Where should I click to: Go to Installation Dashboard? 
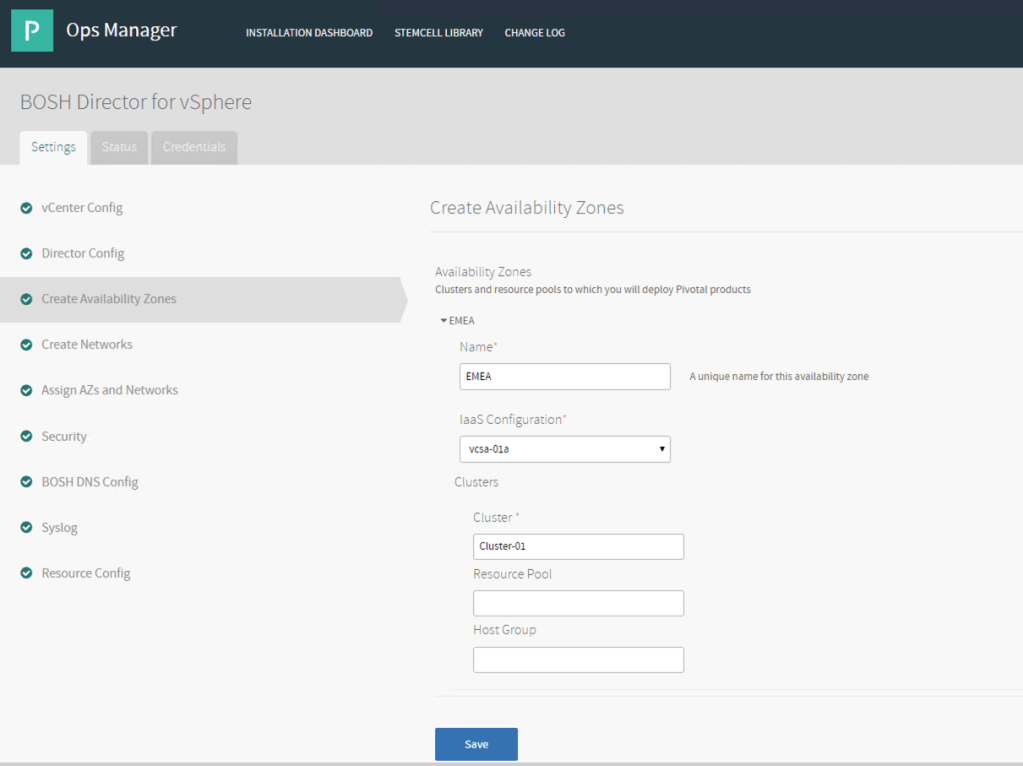(x=309, y=33)
